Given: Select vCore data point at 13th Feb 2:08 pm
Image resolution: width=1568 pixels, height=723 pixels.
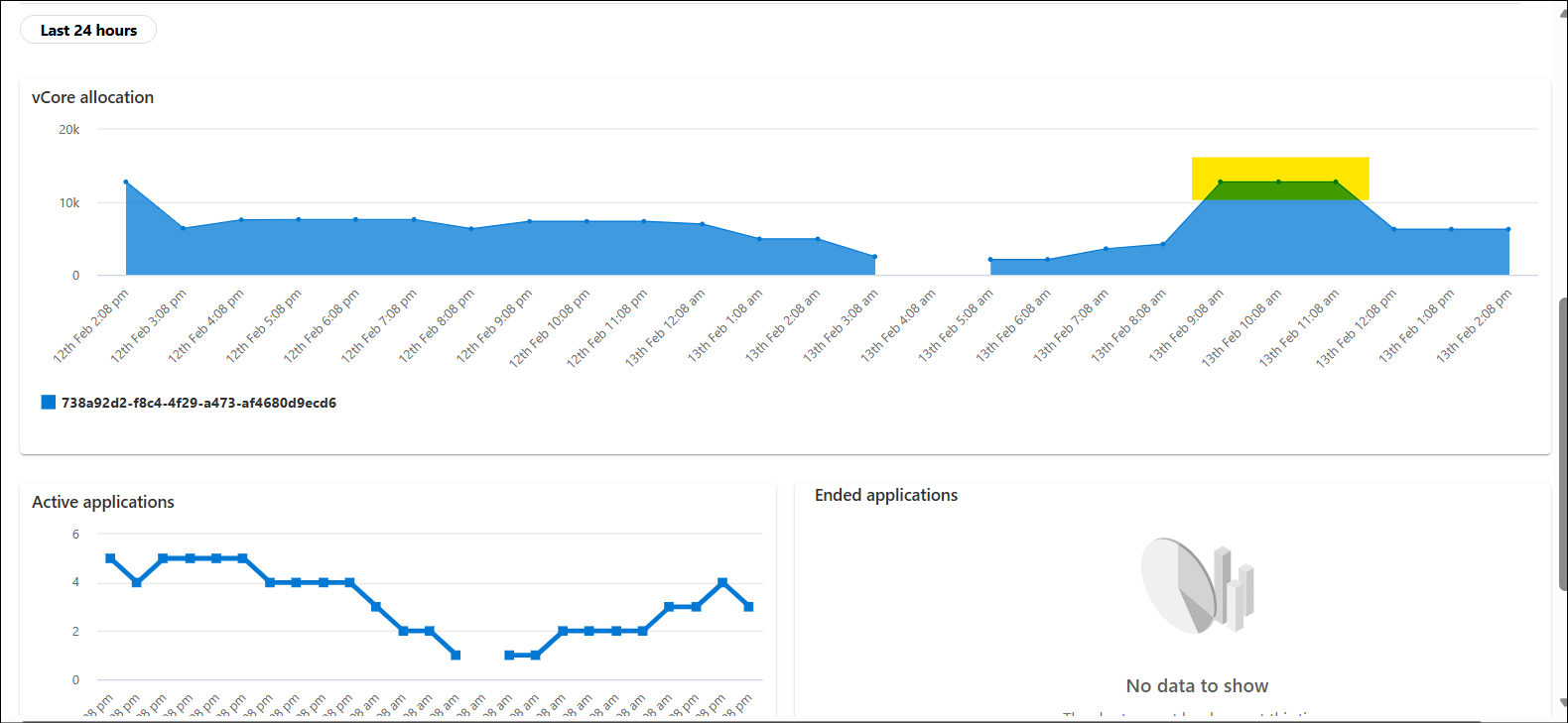Looking at the screenshot, I should 1508,229.
